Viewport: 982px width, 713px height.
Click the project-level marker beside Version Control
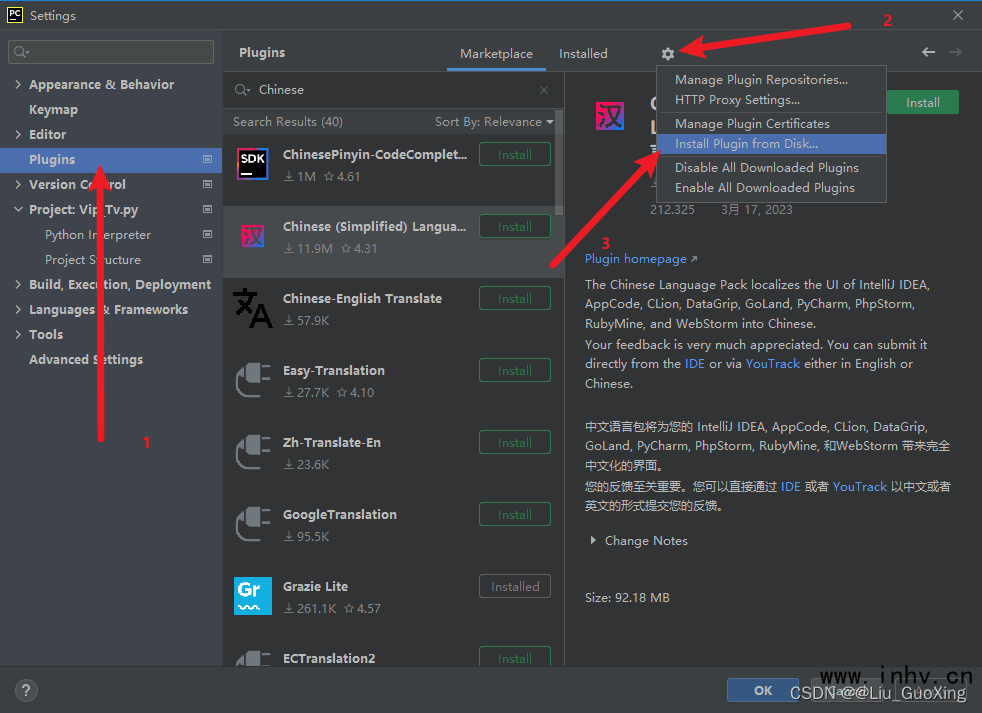tap(207, 185)
